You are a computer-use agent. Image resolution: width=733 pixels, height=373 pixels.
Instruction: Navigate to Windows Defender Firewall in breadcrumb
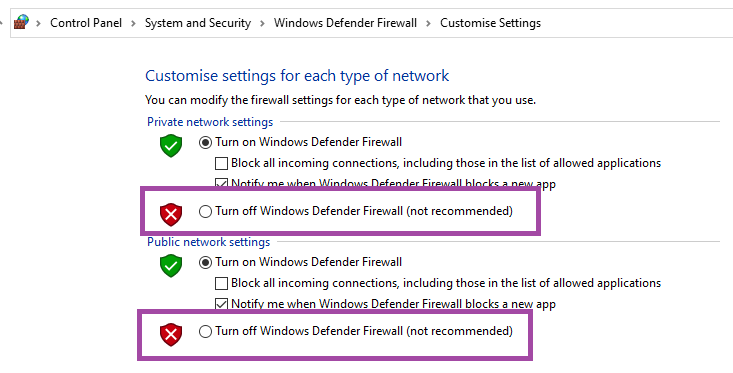tap(345, 23)
